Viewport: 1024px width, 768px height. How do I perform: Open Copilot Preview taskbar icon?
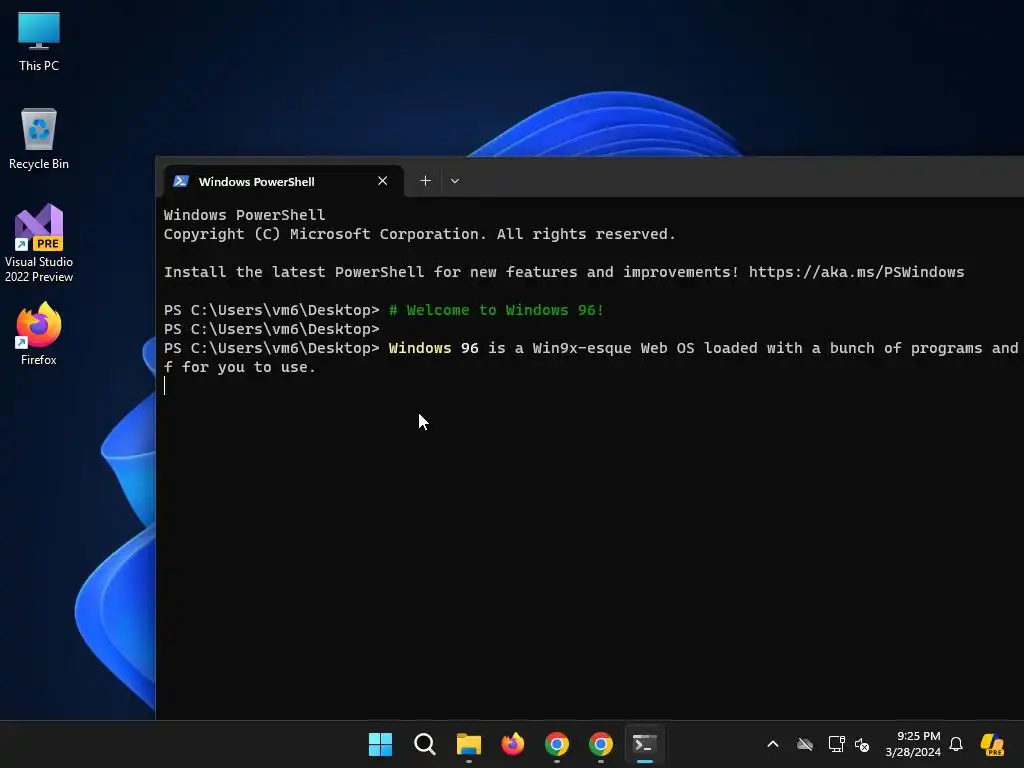[992, 744]
